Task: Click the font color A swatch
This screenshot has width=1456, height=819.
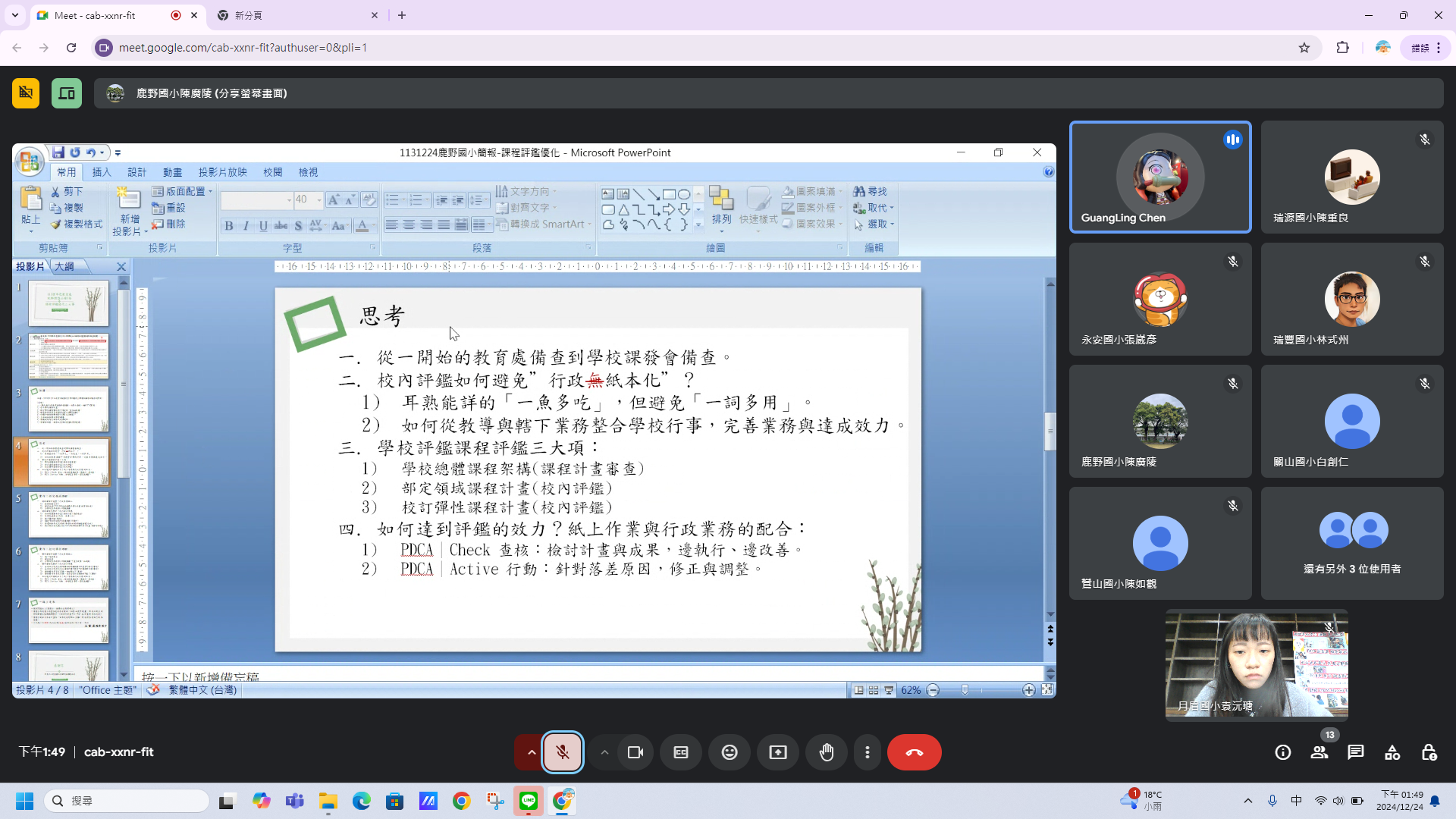Action: coord(362,225)
